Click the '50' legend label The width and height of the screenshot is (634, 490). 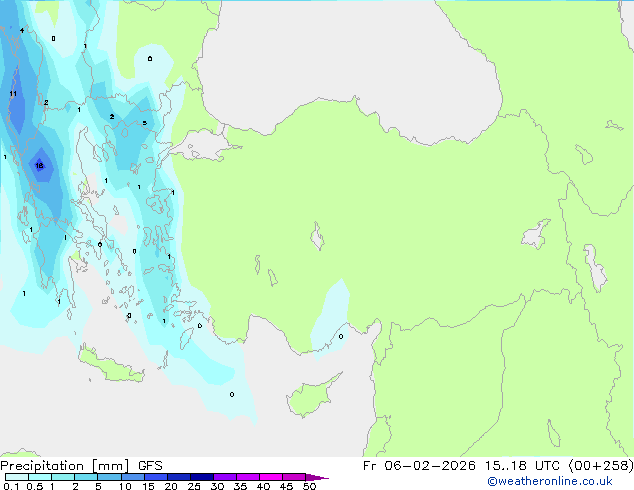[309, 486]
